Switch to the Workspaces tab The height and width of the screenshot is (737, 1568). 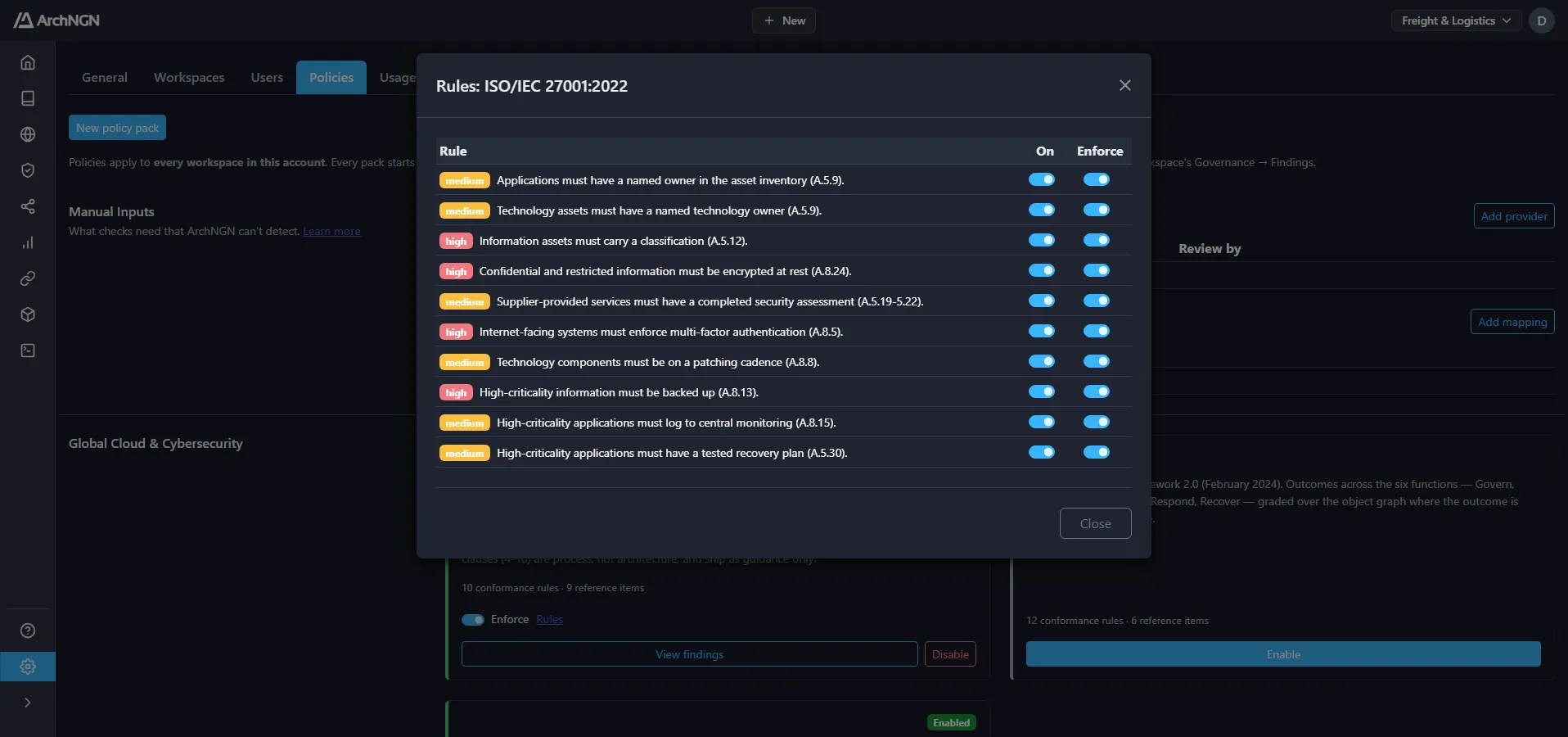(x=189, y=77)
